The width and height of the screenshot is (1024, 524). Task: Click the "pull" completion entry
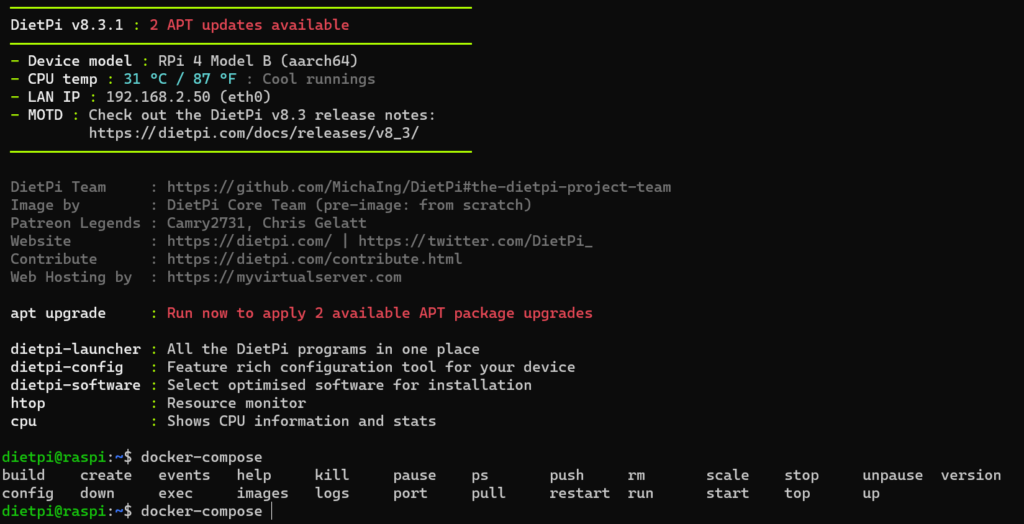point(488,493)
